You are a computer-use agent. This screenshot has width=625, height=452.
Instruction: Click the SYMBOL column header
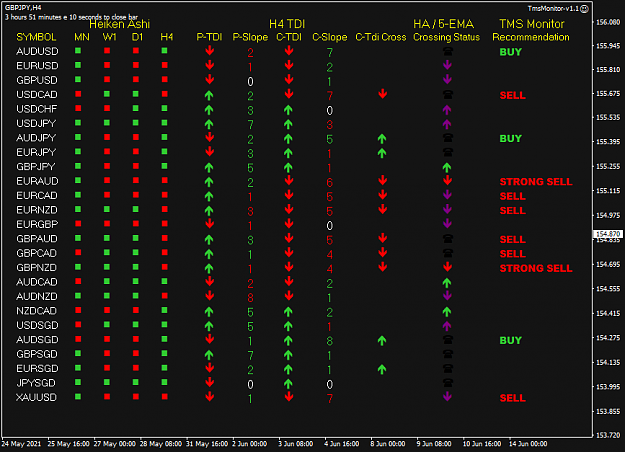[36, 37]
